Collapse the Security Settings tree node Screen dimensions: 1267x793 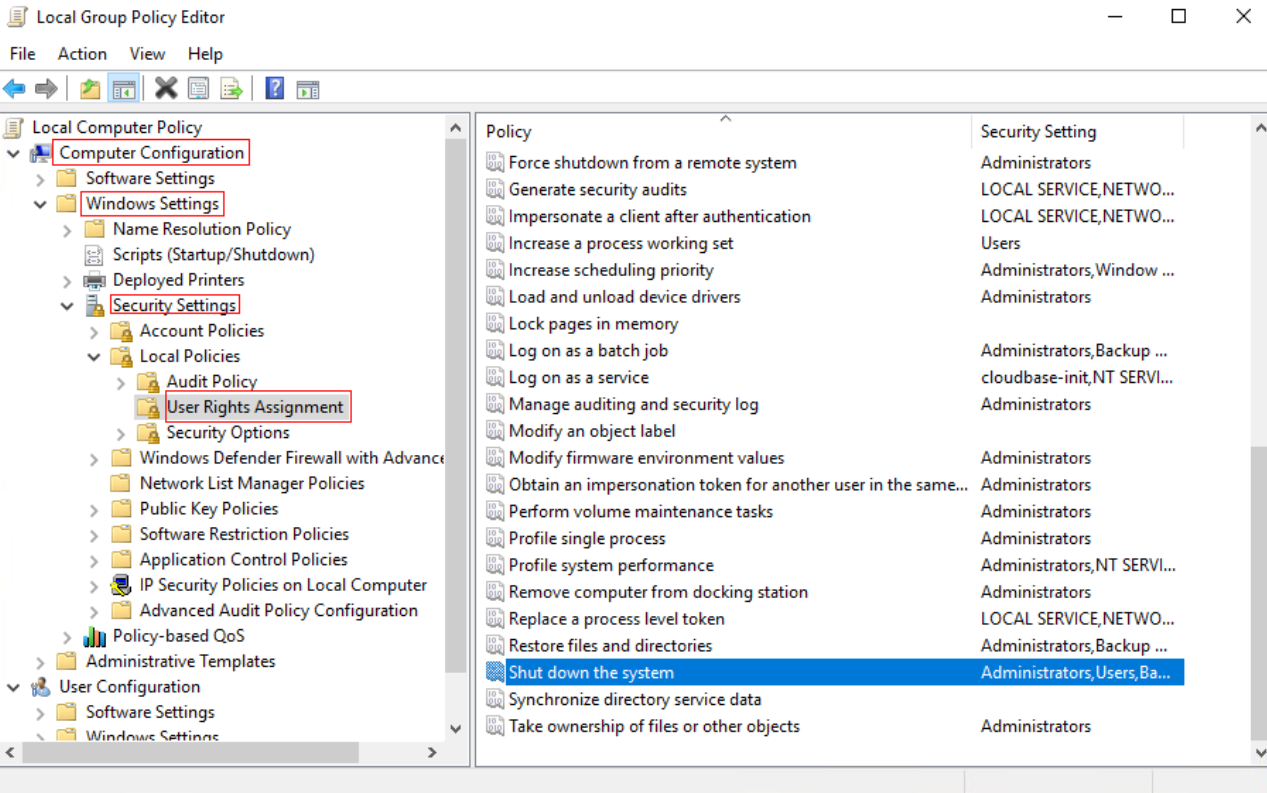pyautogui.click(x=67, y=306)
